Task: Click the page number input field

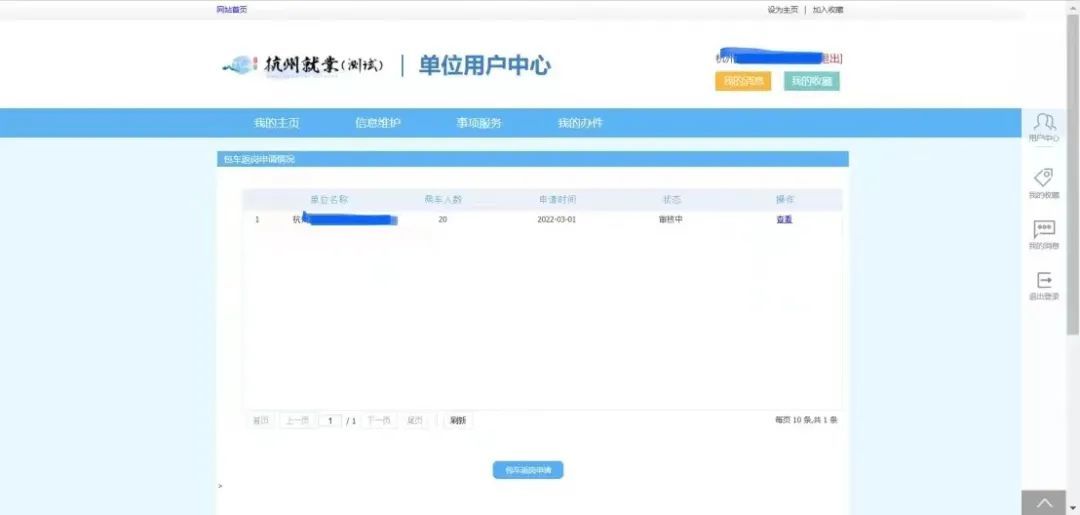Action: (330, 421)
